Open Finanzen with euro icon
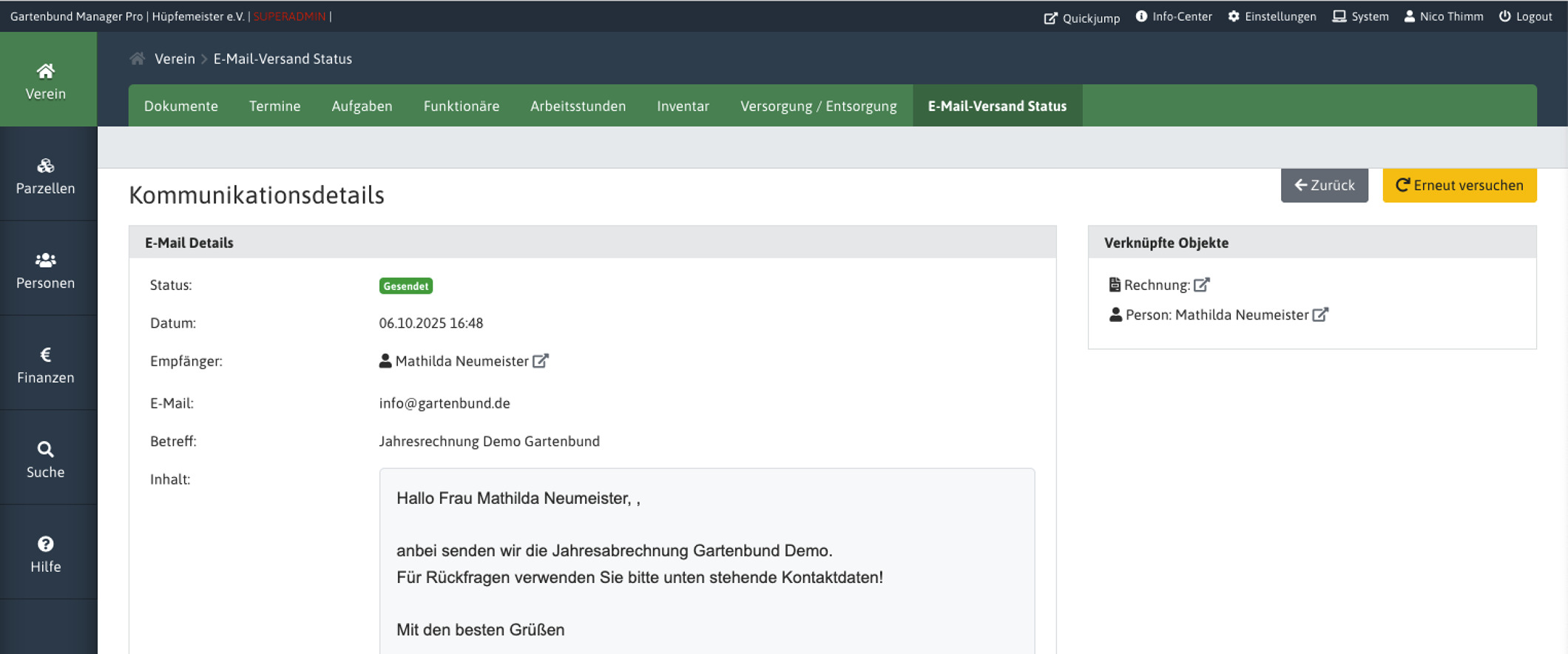This screenshot has height=654, width=1568. (46, 365)
